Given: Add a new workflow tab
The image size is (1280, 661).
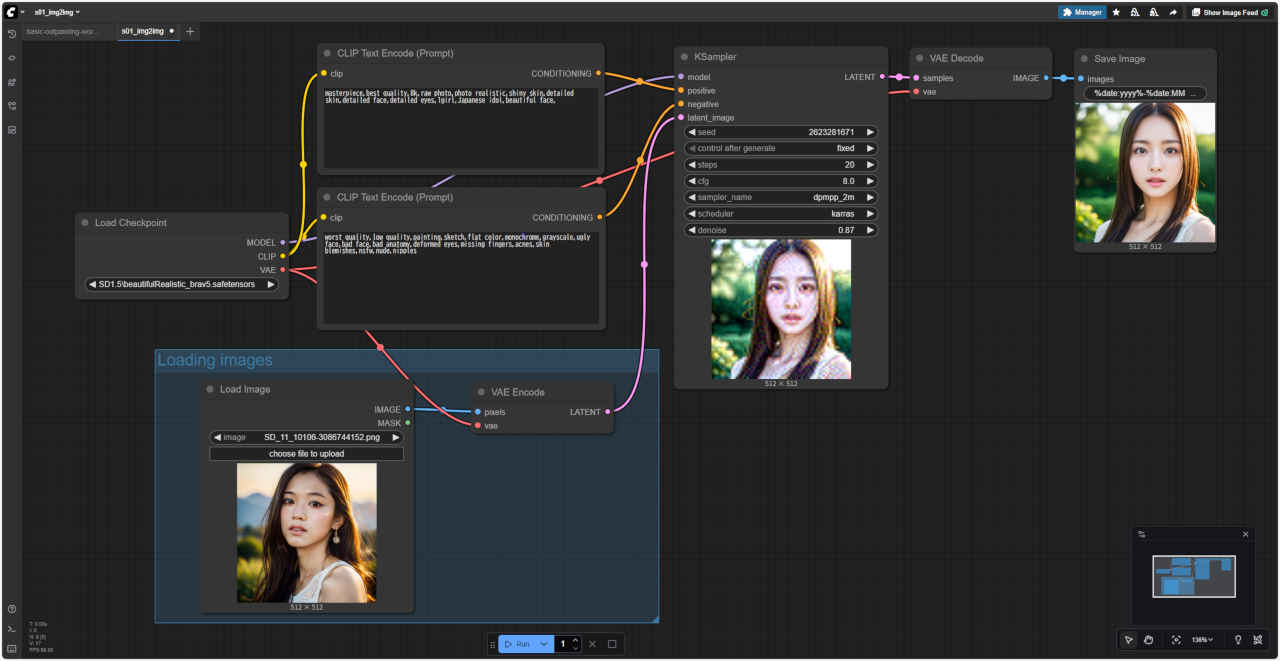Looking at the screenshot, I should [190, 31].
